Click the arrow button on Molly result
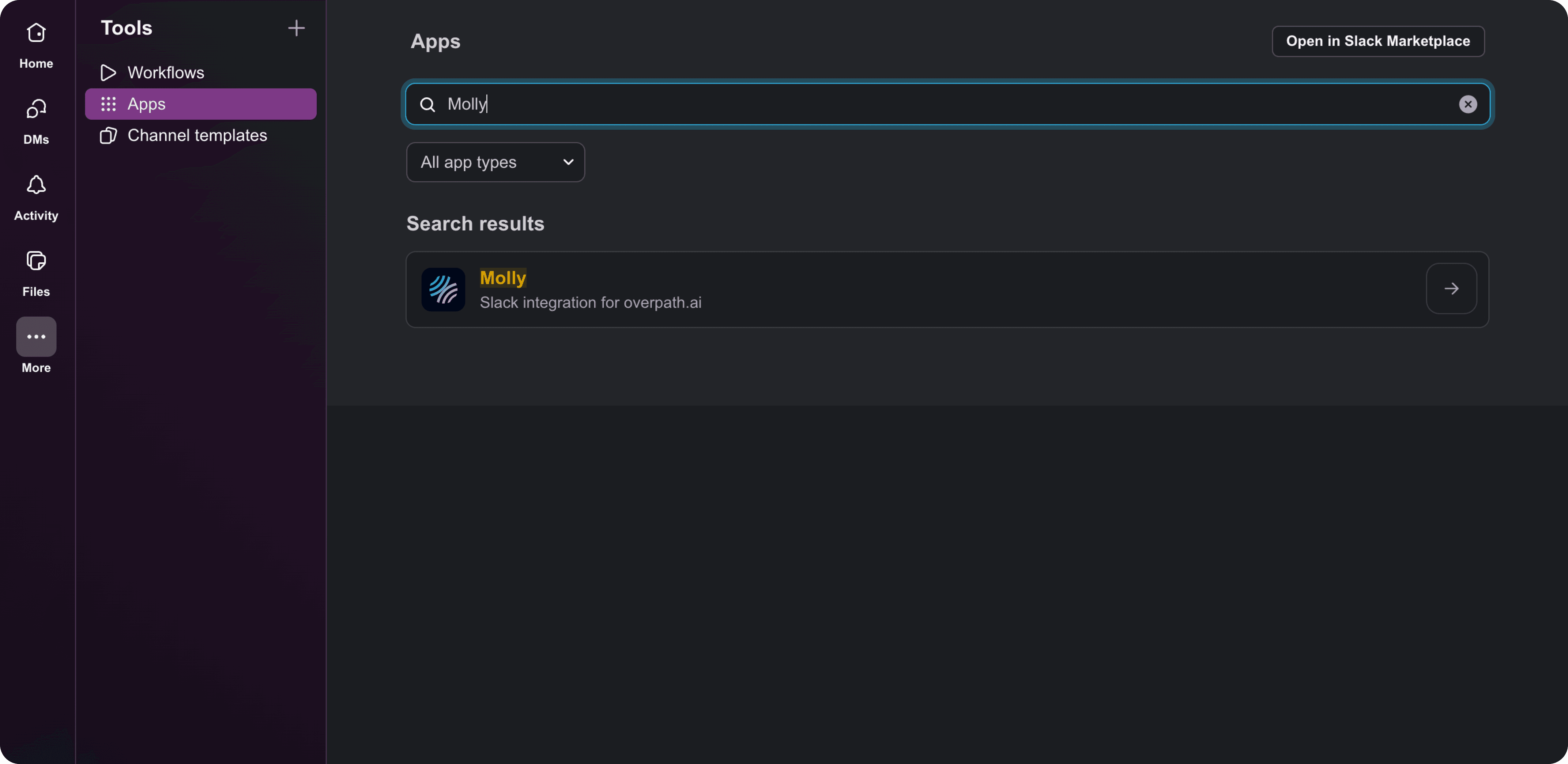The image size is (1568, 764). [x=1451, y=288]
